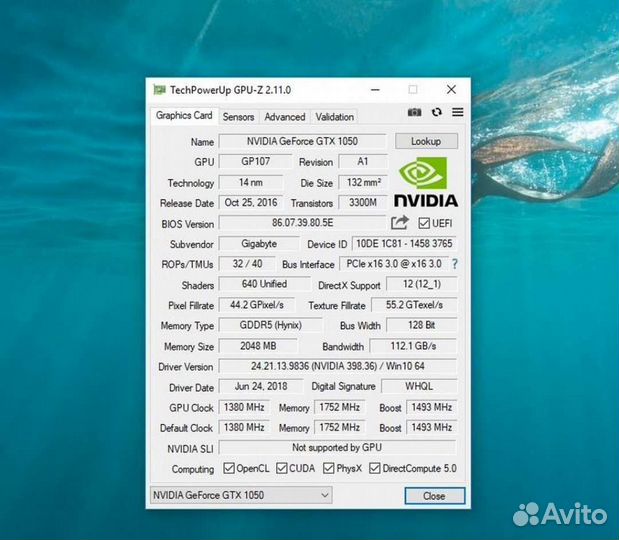Click the Bandwidth value 112.1 GB/s
The width and height of the screenshot is (619, 540).
tap(413, 346)
